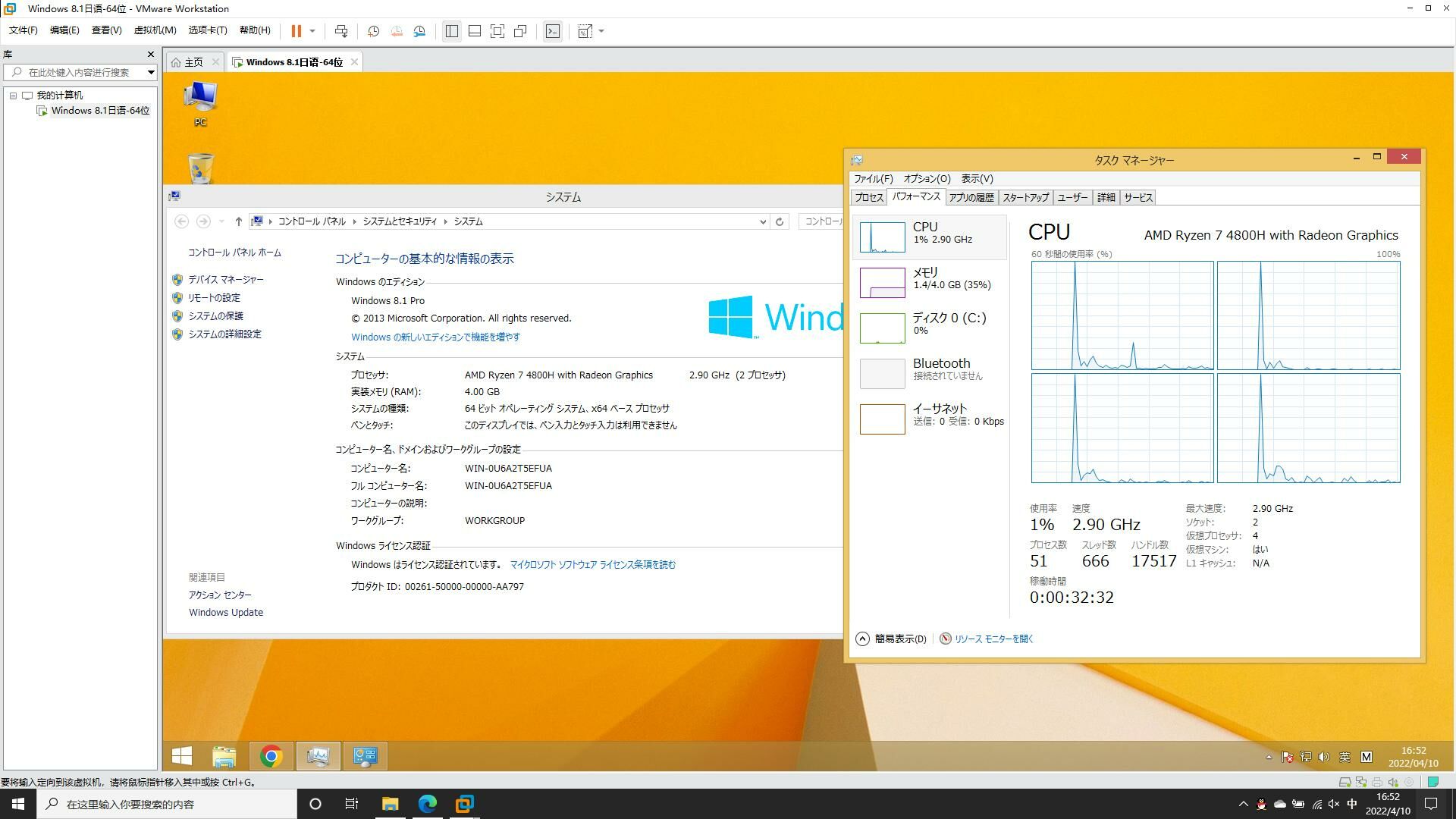The width and height of the screenshot is (1456, 819).
Task: Click the take snapshot clock icon
Action: tap(373, 31)
